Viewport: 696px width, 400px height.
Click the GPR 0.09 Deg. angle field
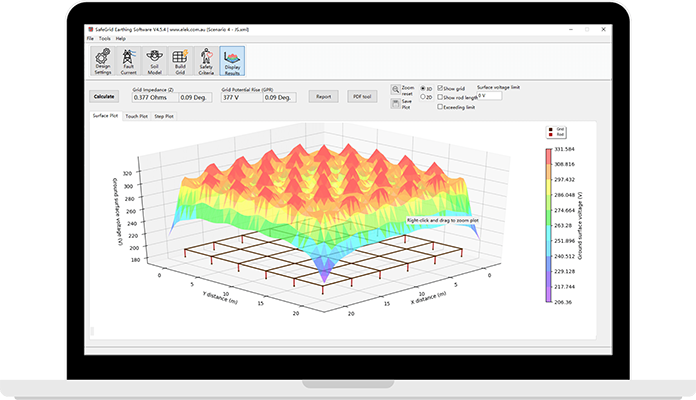coord(280,98)
